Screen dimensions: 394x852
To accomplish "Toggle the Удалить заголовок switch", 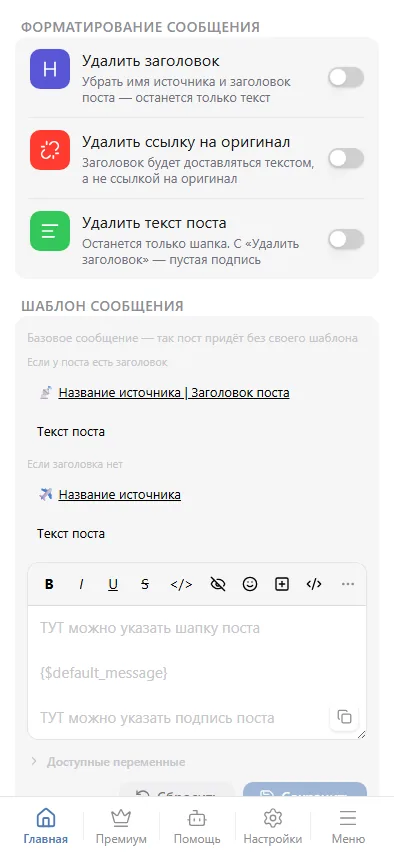I will pos(346,78).
